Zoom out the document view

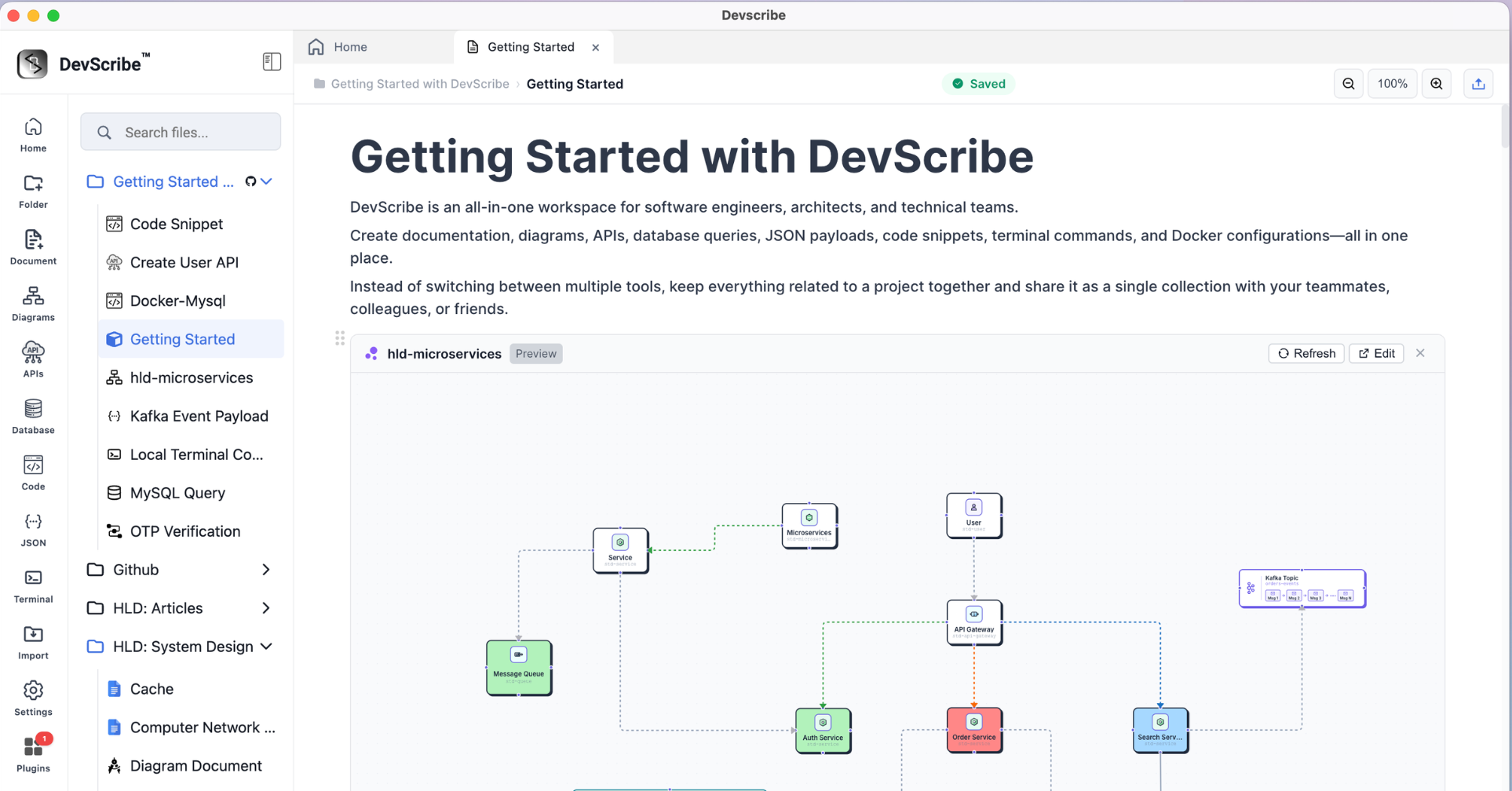pos(1349,84)
